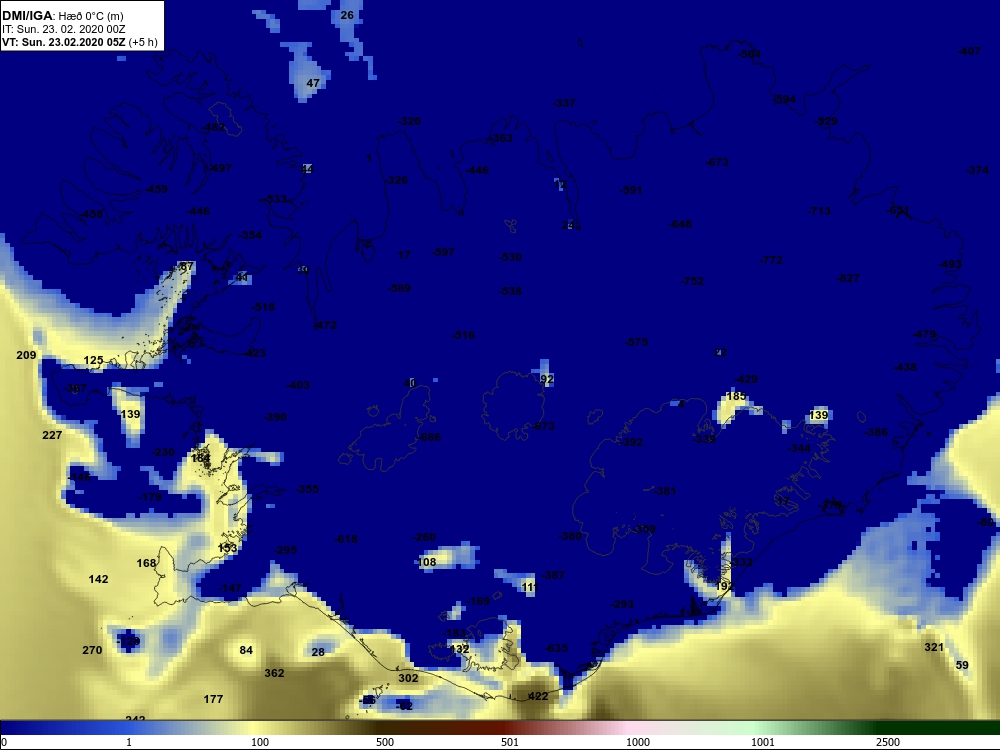Click the map value 153
The width and height of the screenshot is (1000, 750).
click(227, 548)
